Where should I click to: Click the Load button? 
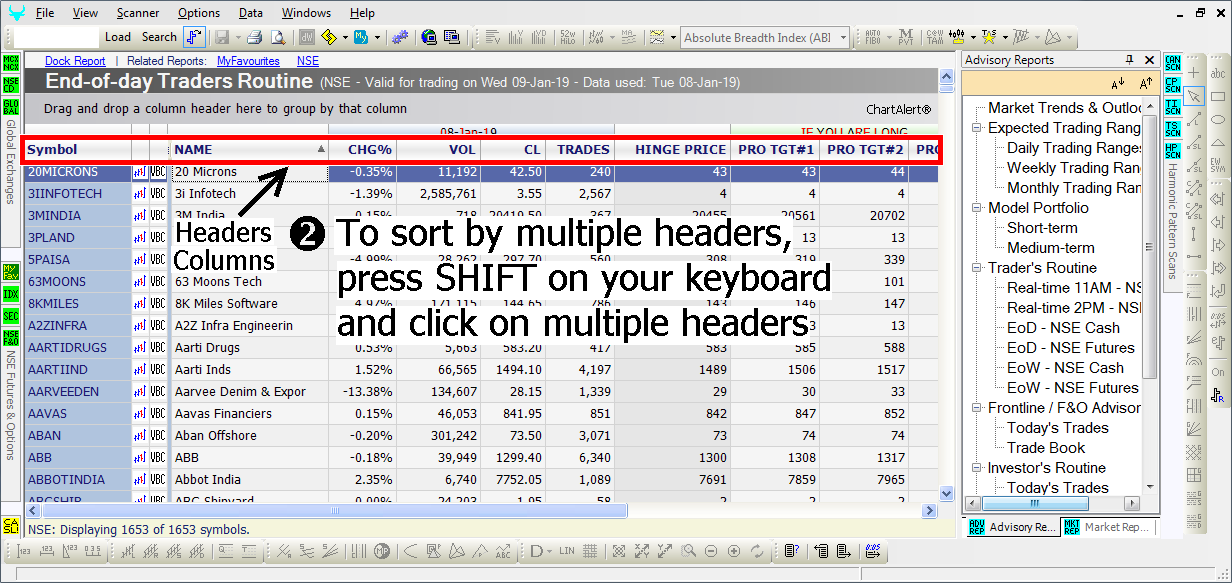tap(118, 37)
